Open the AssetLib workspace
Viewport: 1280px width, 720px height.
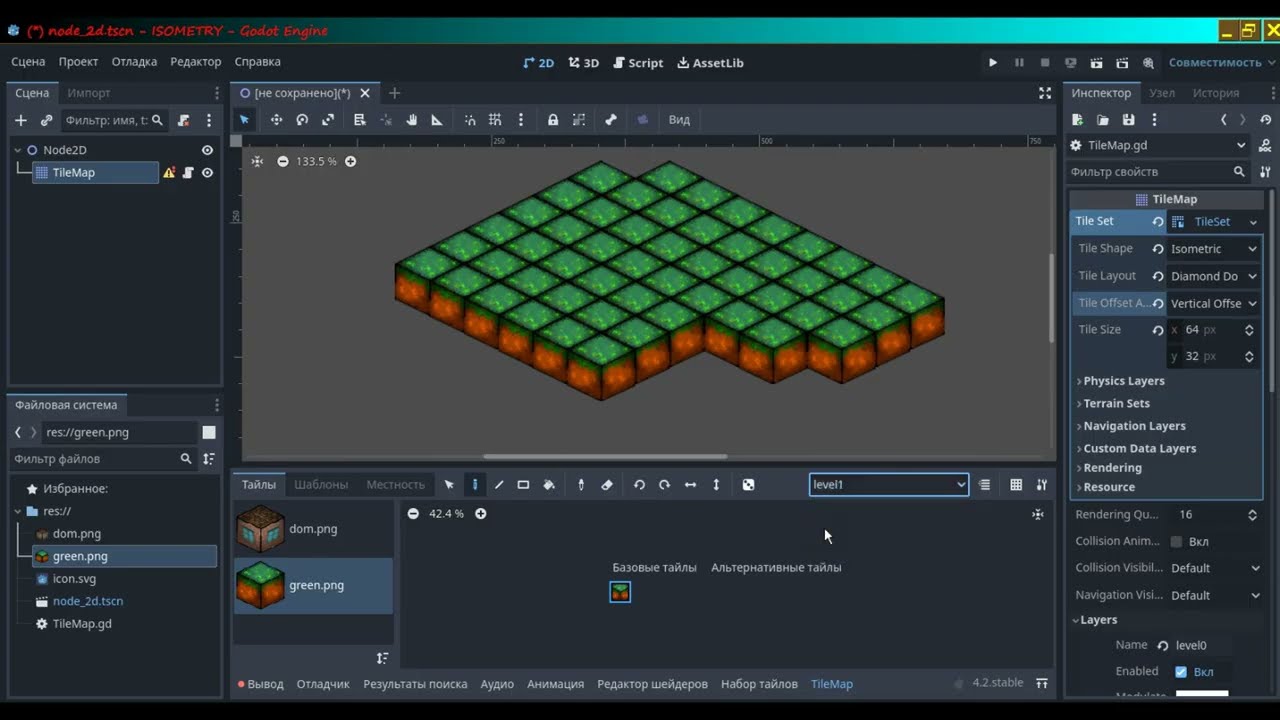710,62
